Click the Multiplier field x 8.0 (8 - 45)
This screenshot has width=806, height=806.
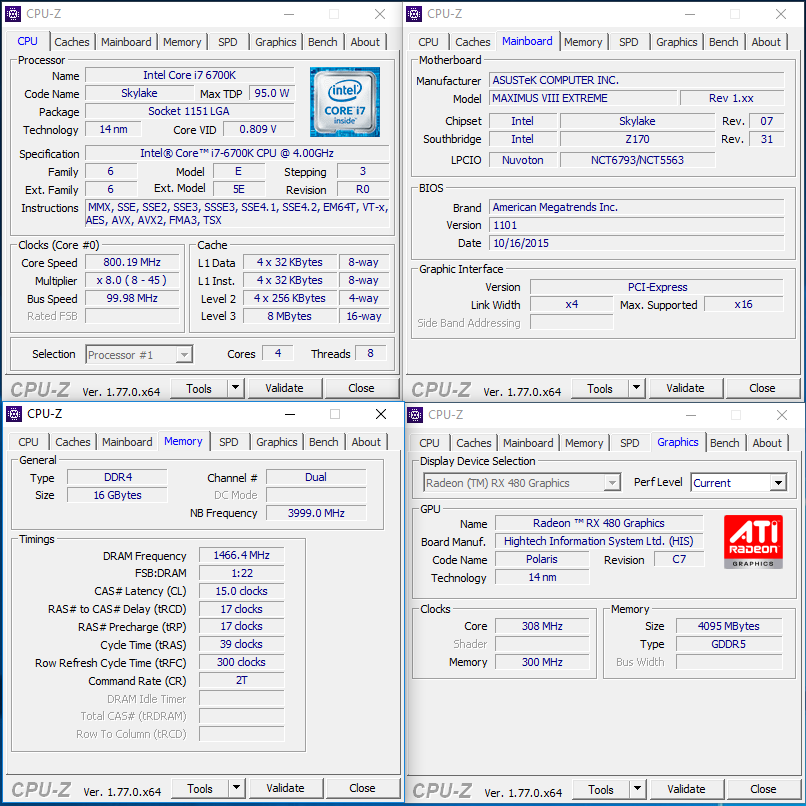pyautogui.click(x=132, y=280)
